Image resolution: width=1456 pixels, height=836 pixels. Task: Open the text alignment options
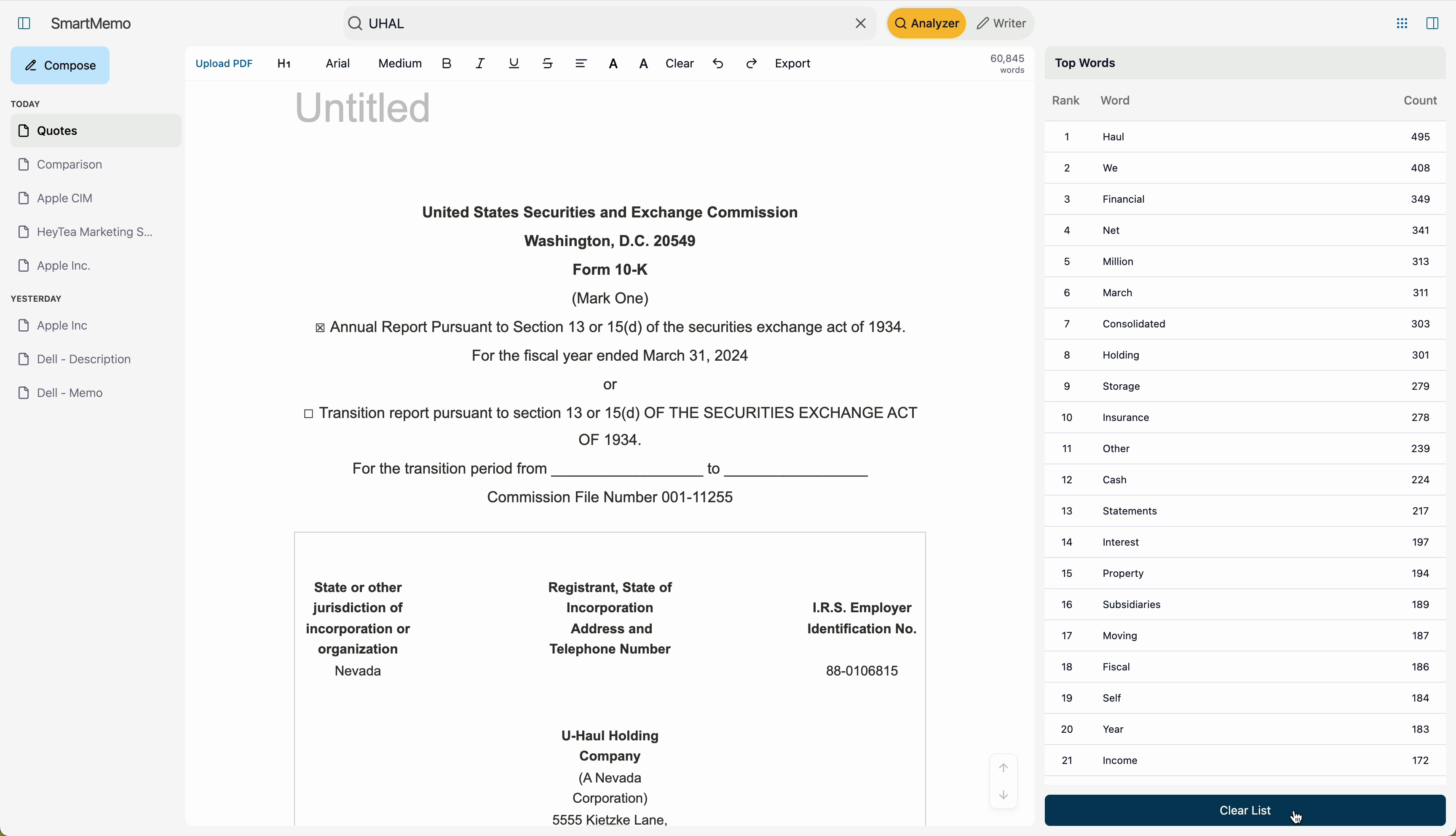click(x=581, y=64)
